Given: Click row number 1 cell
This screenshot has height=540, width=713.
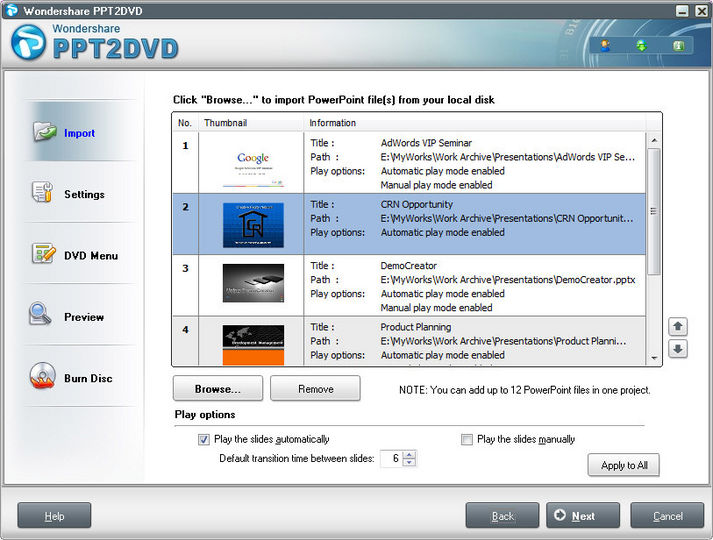Looking at the screenshot, I should pos(186,162).
